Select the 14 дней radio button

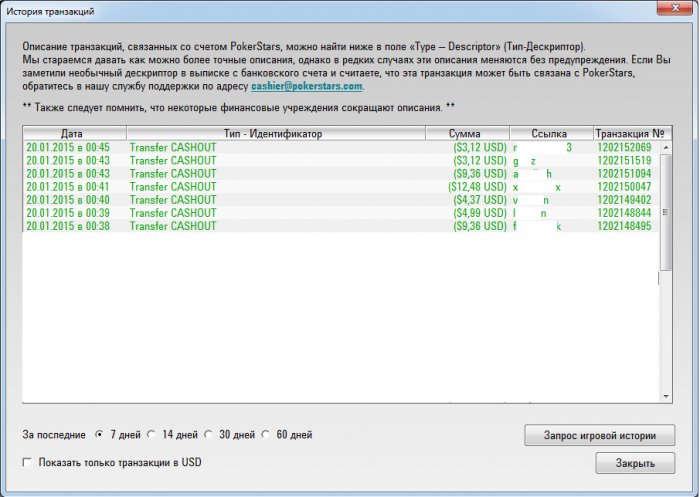pos(151,434)
